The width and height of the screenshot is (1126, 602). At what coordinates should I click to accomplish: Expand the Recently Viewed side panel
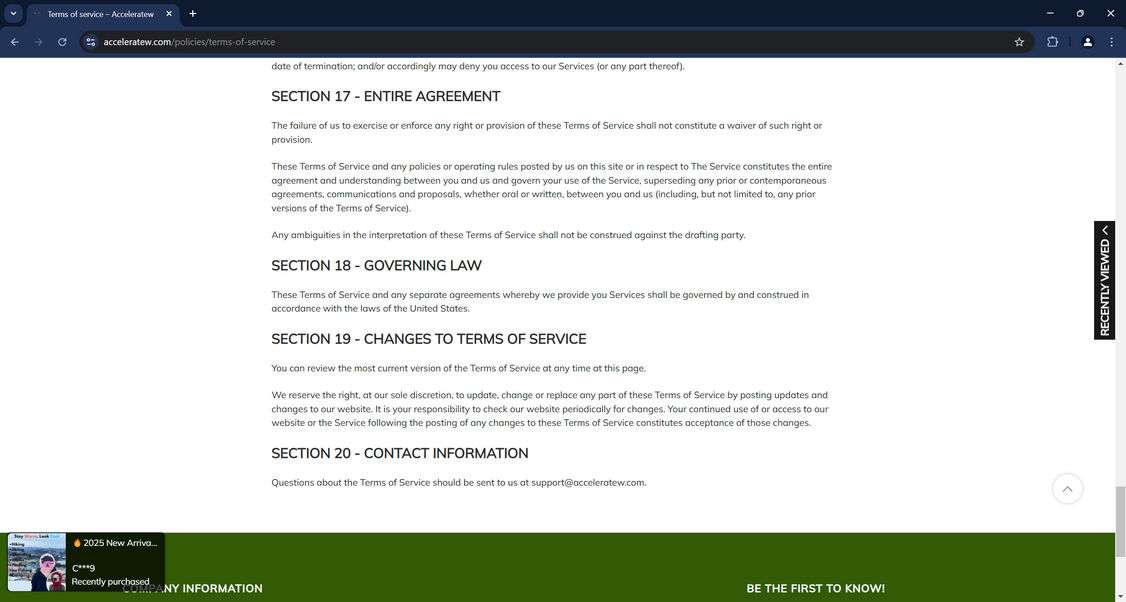(1104, 280)
